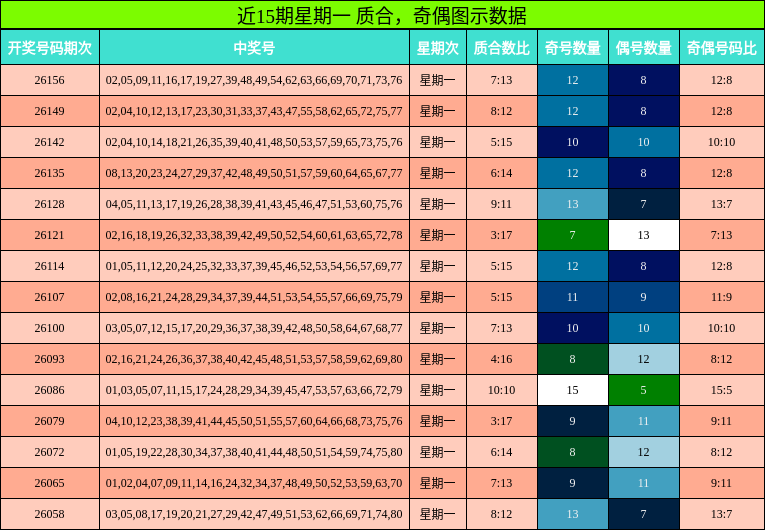Click the 奇号数量 column header
Viewport: 765px width, 530px height.
click(573, 47)
